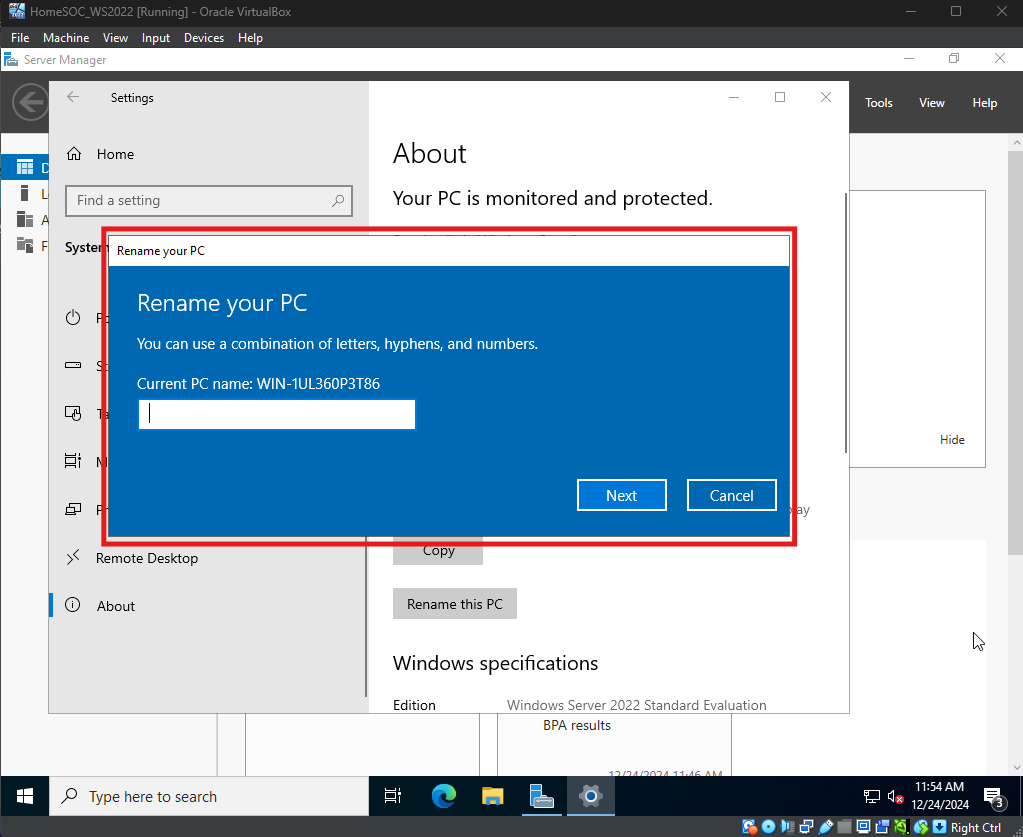Image resolution: width=1023 pixels, height=837 pixels.
Task: Cancel the Rename your PC dialog
Action: 731,495
